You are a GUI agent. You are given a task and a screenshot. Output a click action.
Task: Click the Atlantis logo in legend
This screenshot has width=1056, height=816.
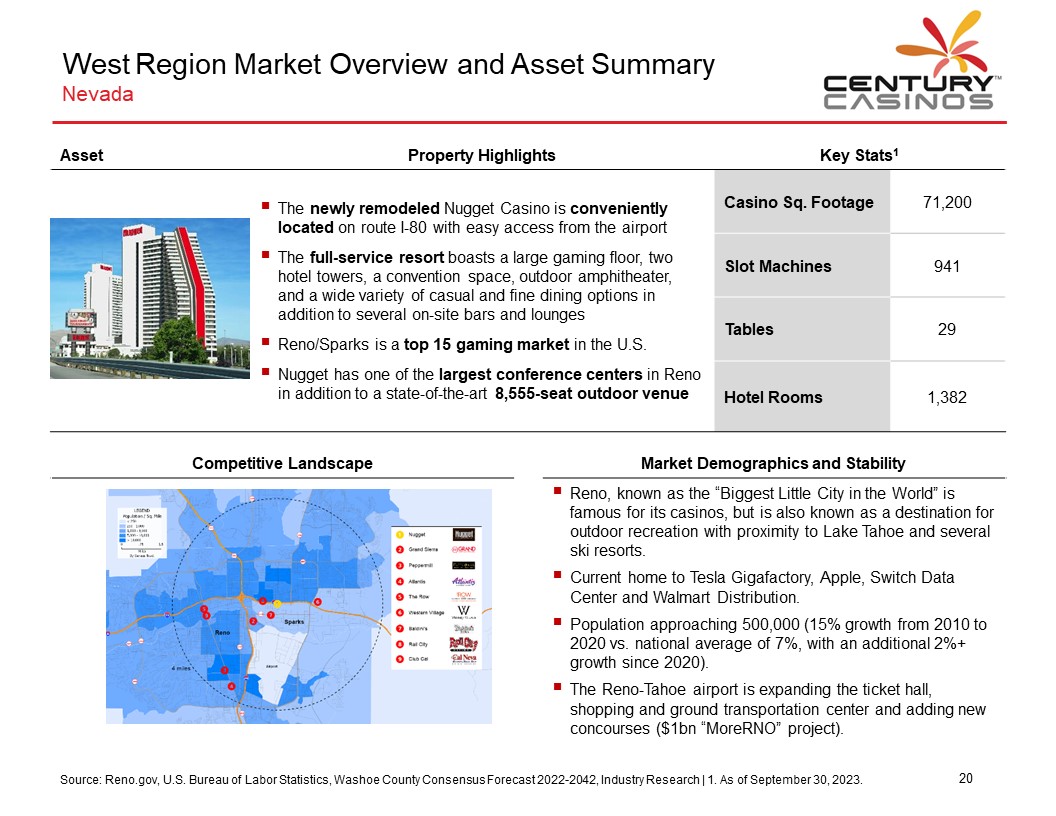pos(463,582)
